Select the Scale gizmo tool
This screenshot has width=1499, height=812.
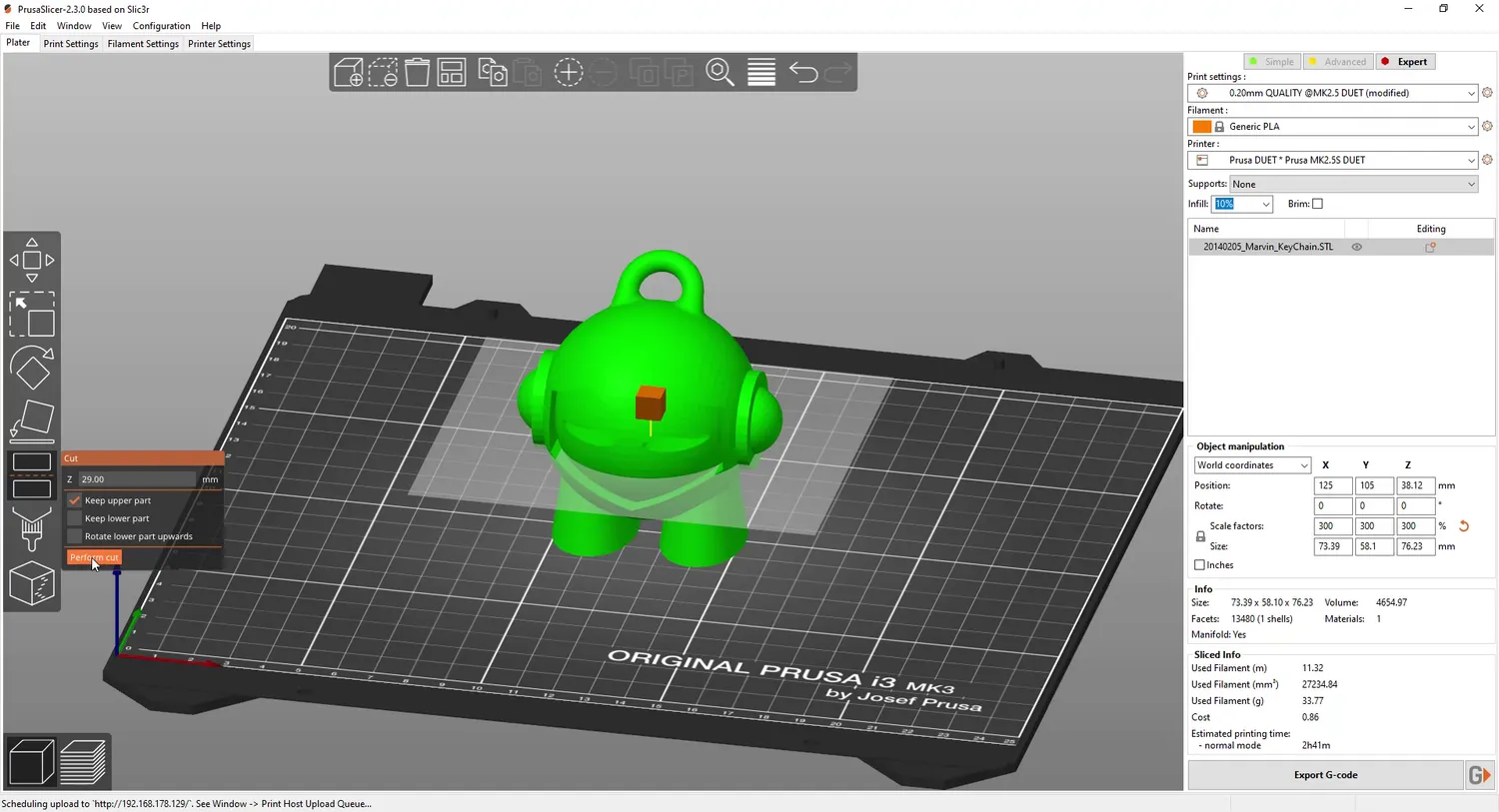(32, 314)
